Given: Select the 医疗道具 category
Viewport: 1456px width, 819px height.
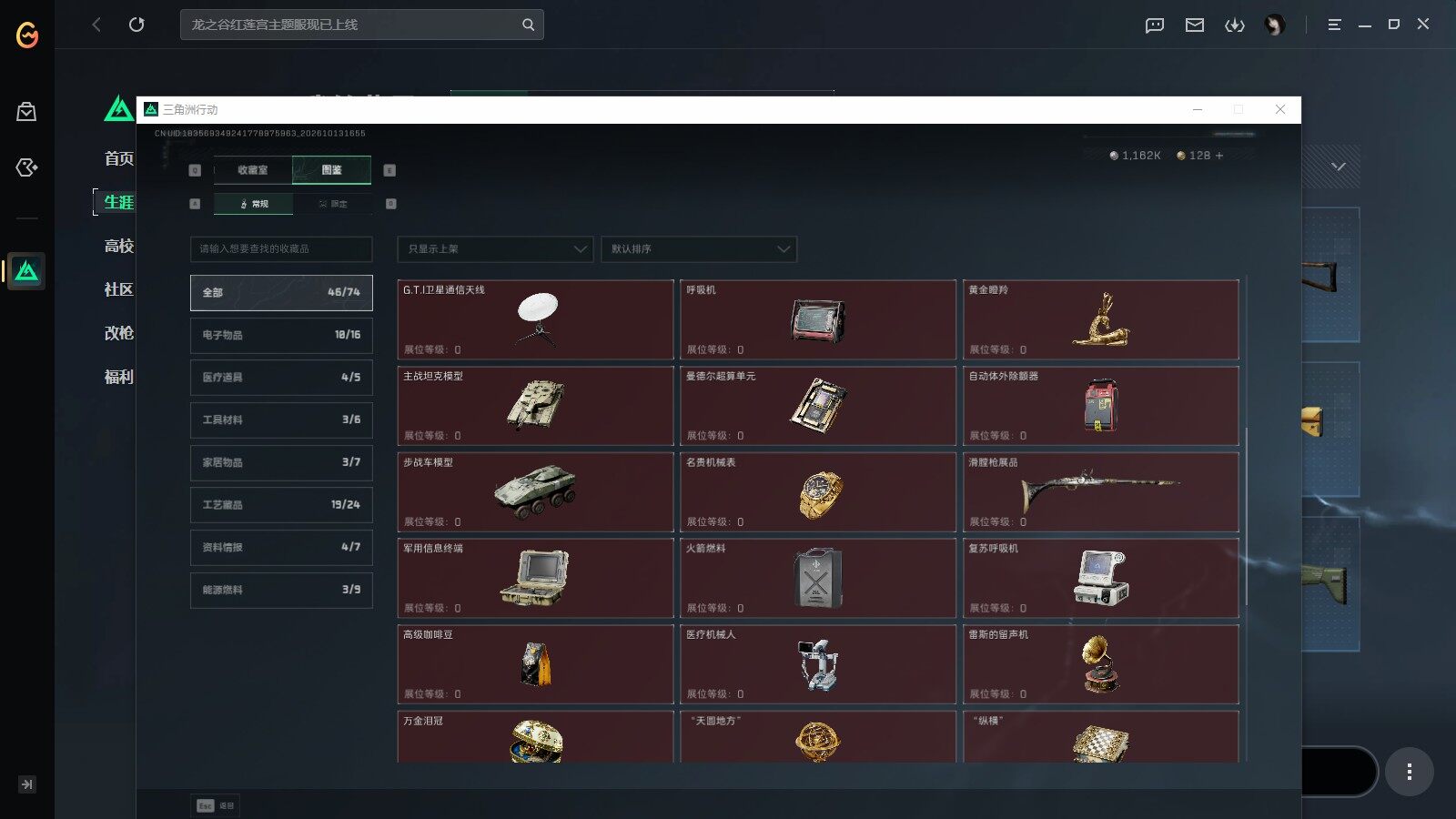Looking at the screenshot, I should point(281,378).
